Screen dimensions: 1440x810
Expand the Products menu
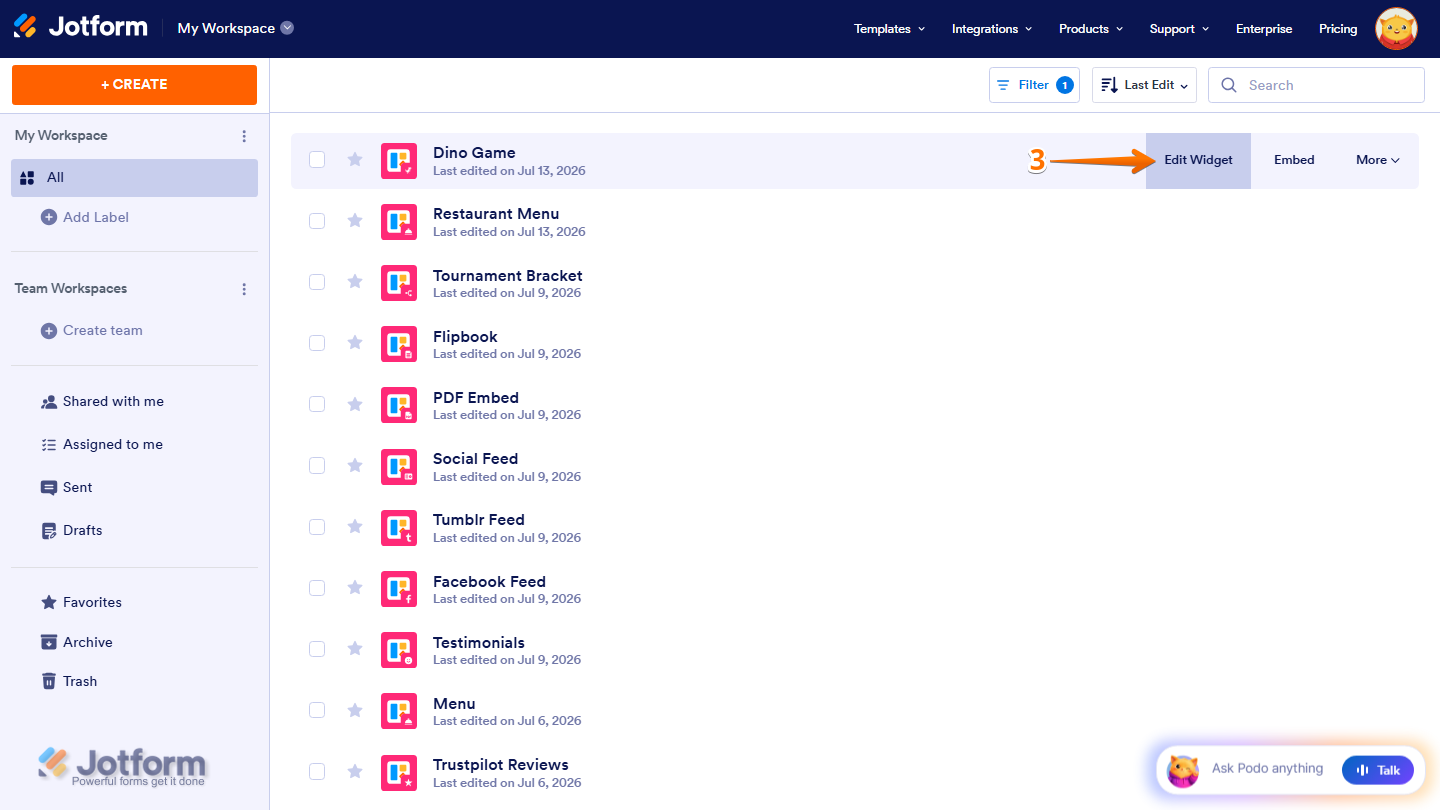click(x=1091, y=29)
